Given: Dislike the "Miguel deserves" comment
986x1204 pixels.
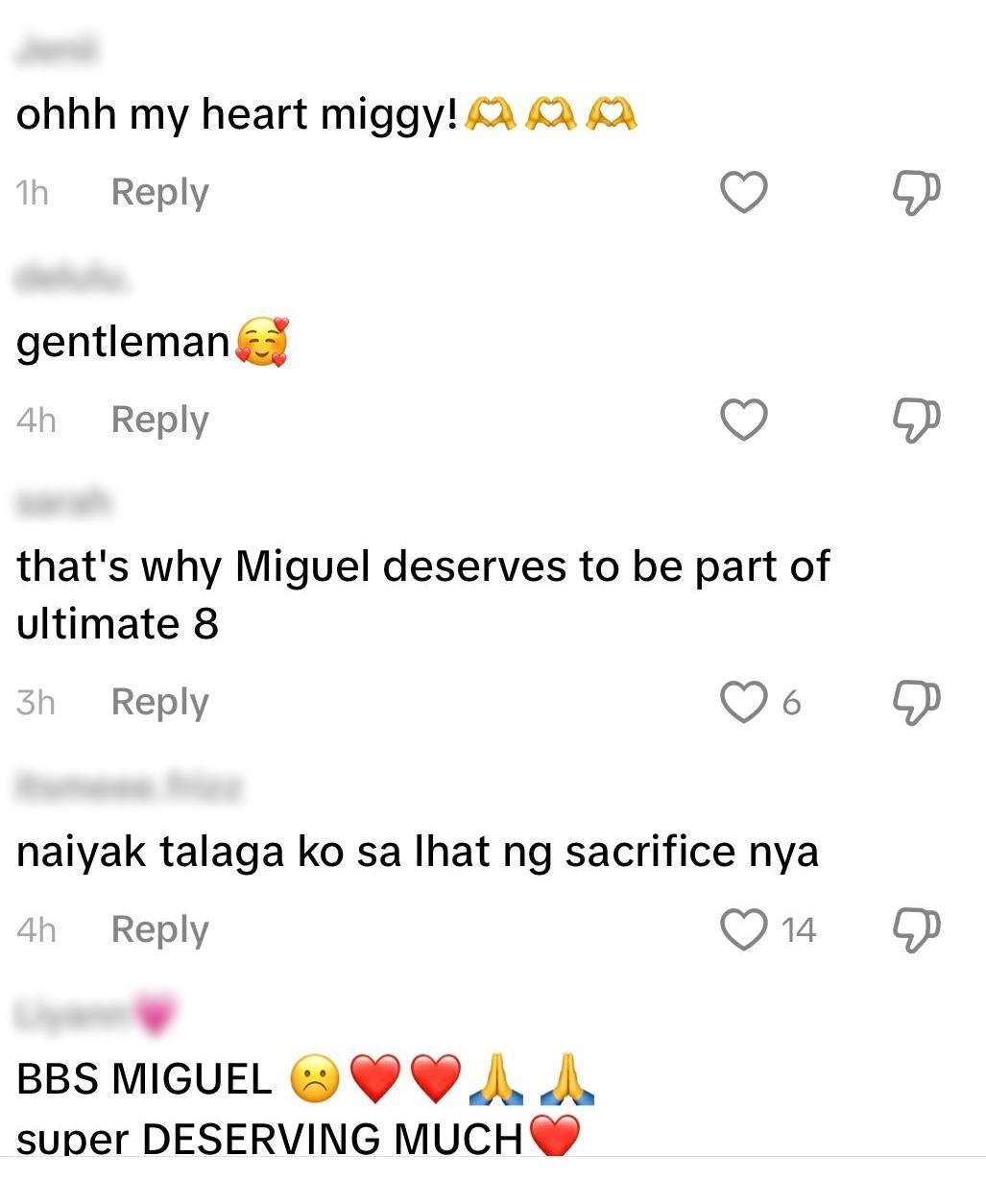Looking at the screenshot, I should click(x=916, y=702).
